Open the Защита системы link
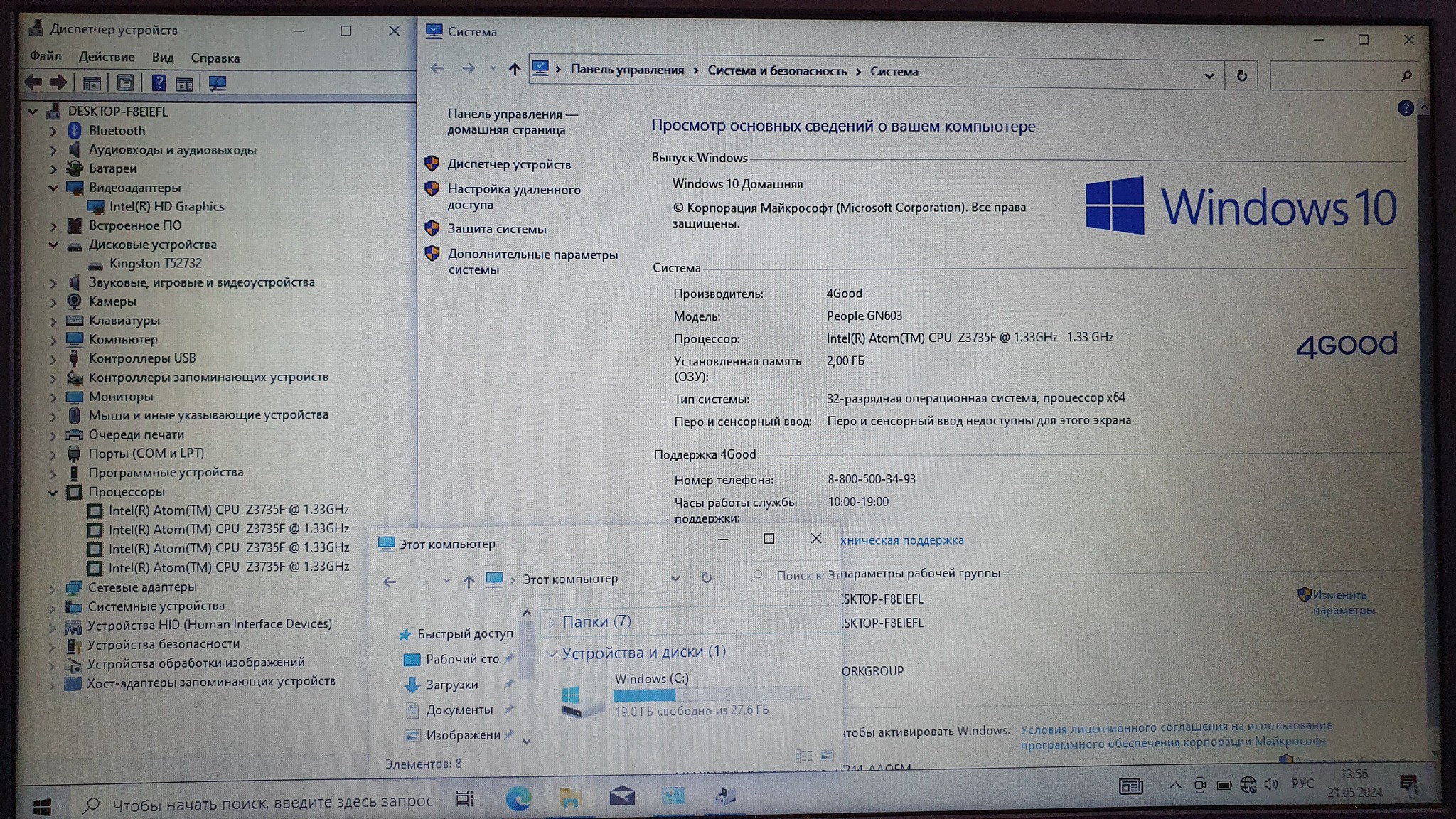Image resolution: width=1456 pixels, height=819 pixels. point(496,229)
